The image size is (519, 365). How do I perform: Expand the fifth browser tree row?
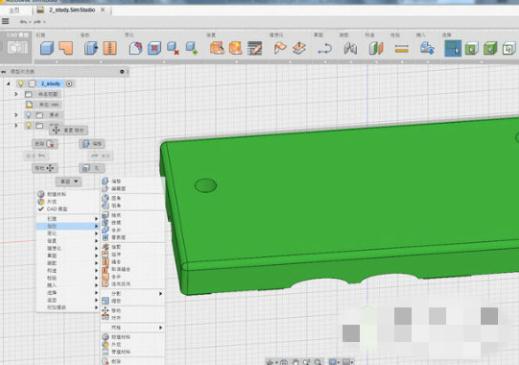coord(16,125)
